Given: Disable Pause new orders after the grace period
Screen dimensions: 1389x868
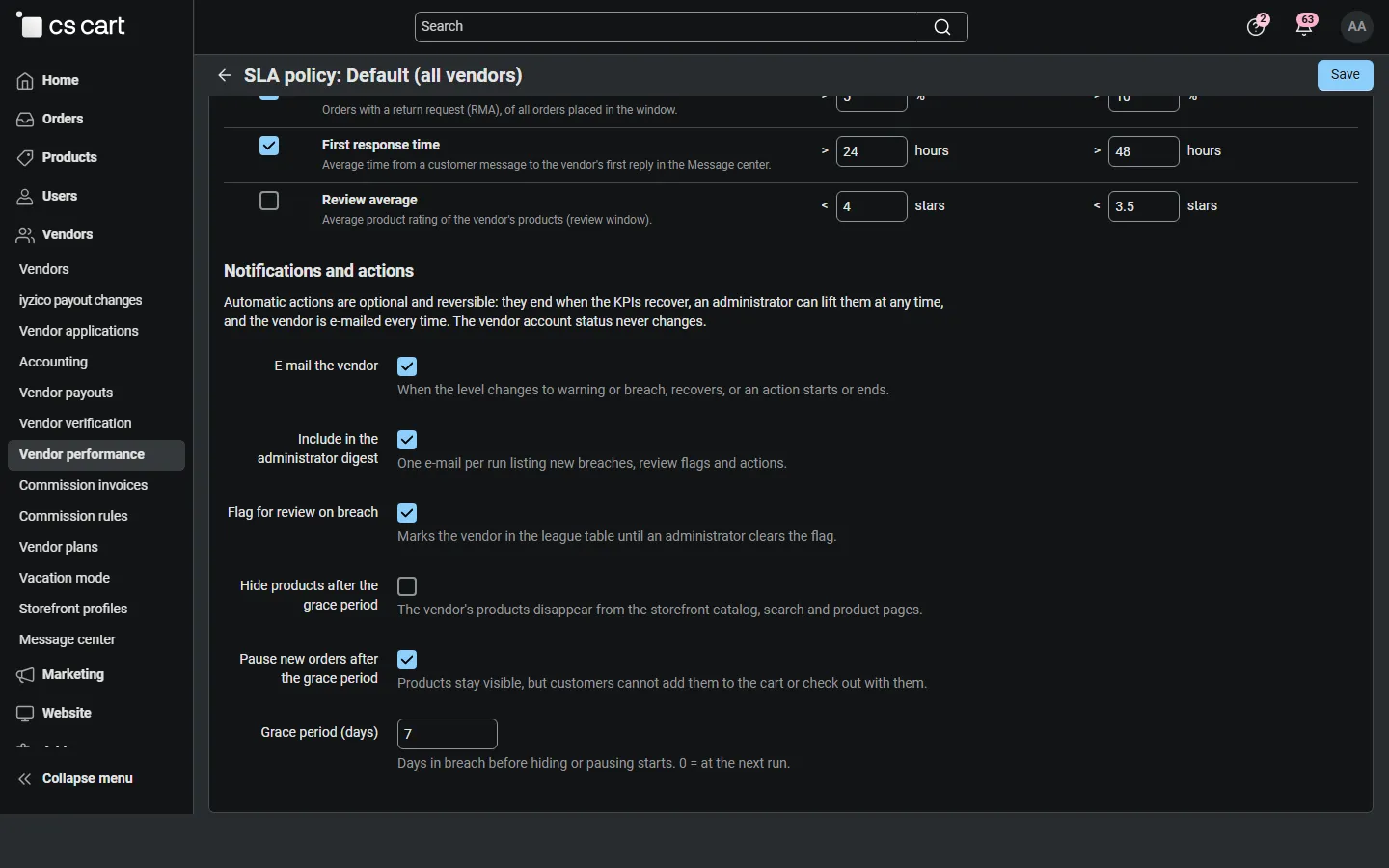Looking at the screenshot, I should [407, 660].
